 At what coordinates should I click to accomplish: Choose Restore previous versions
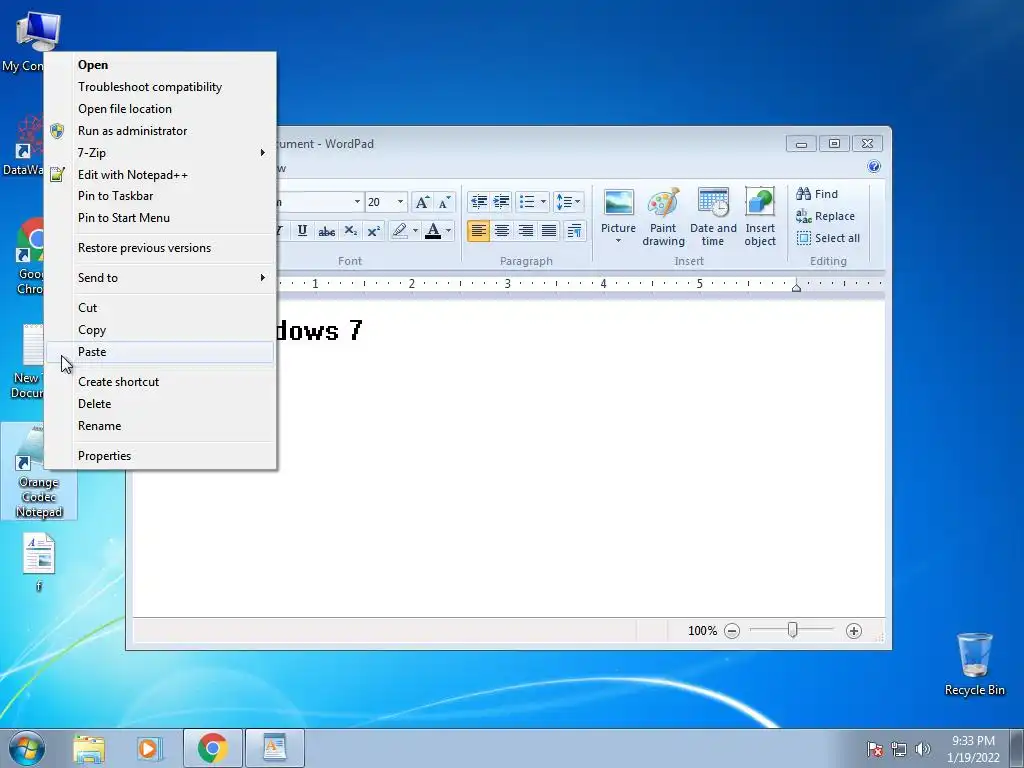160,248
